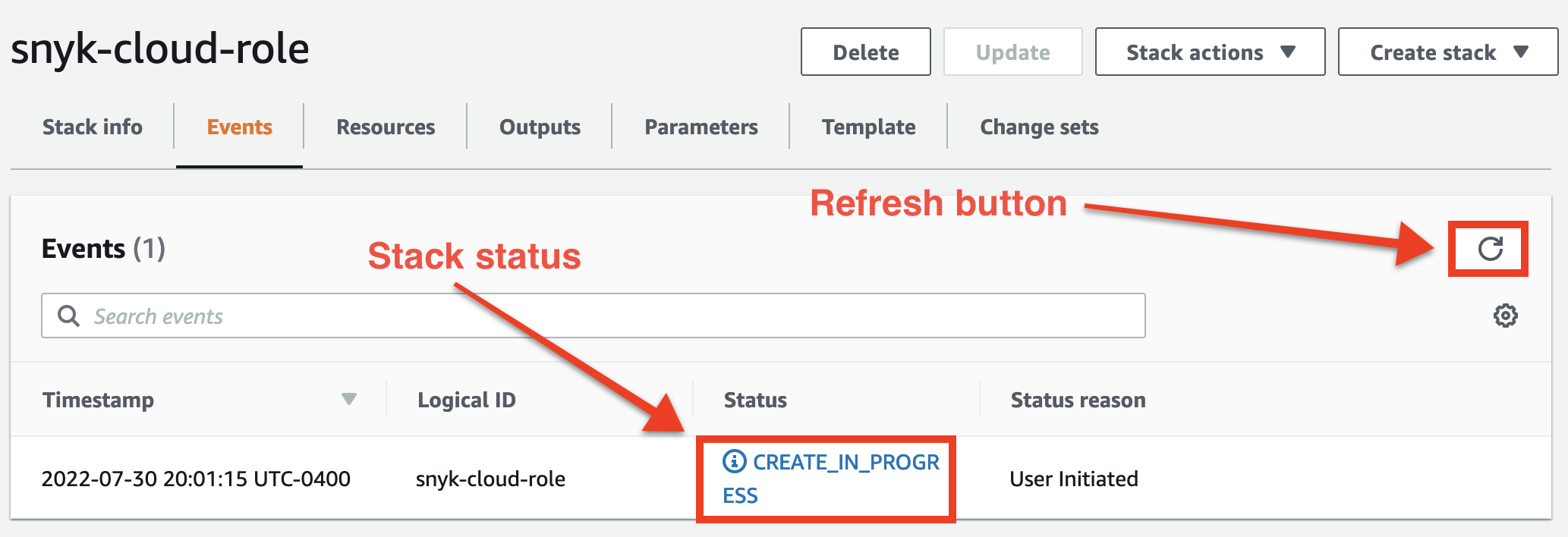The image size is (1568, 537).
Task: Click the CREATE_IN_PROGRESS status link
Action: pyautogui.click(x=845, y=463)
